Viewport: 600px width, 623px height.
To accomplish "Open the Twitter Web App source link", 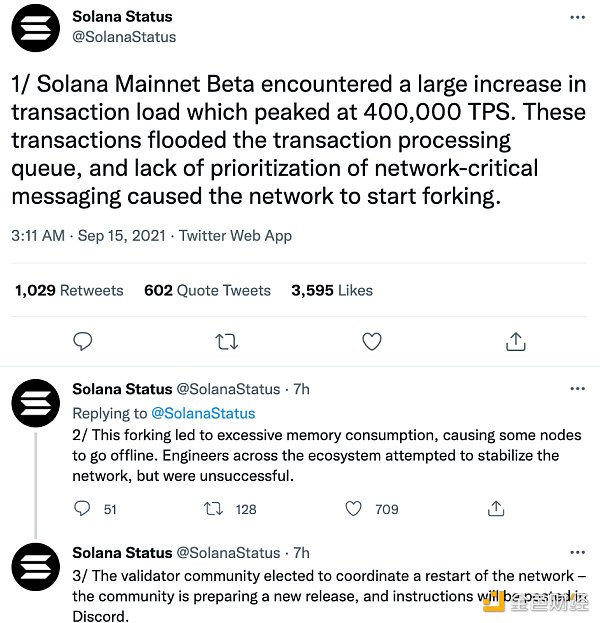I will point(235,236).
